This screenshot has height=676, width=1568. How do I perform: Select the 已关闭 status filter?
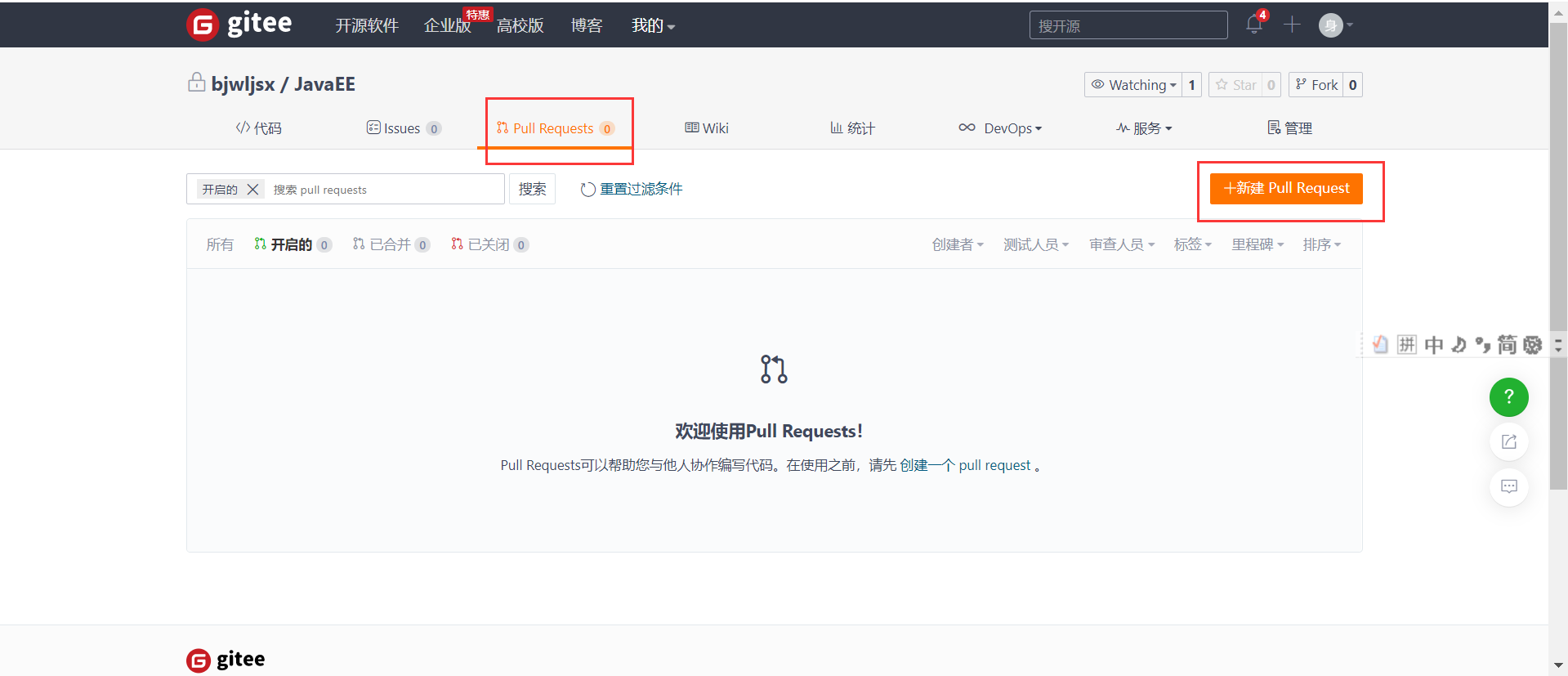[489, 244]
